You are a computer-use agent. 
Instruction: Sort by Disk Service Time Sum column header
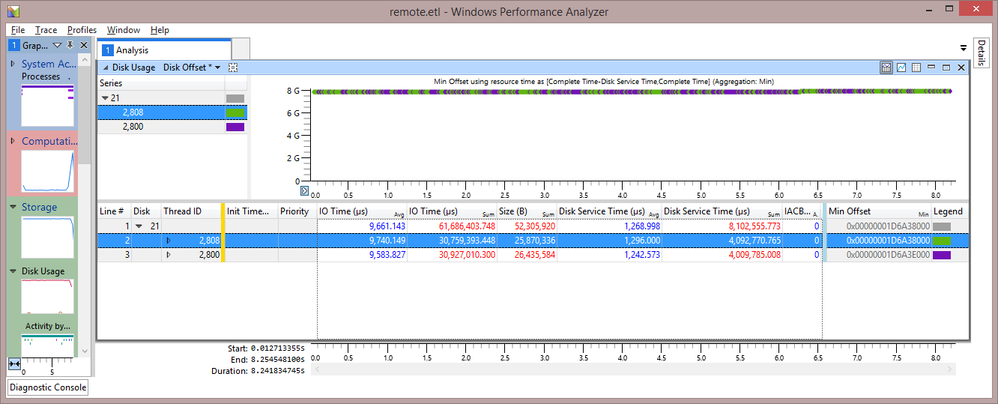[722, 211]
